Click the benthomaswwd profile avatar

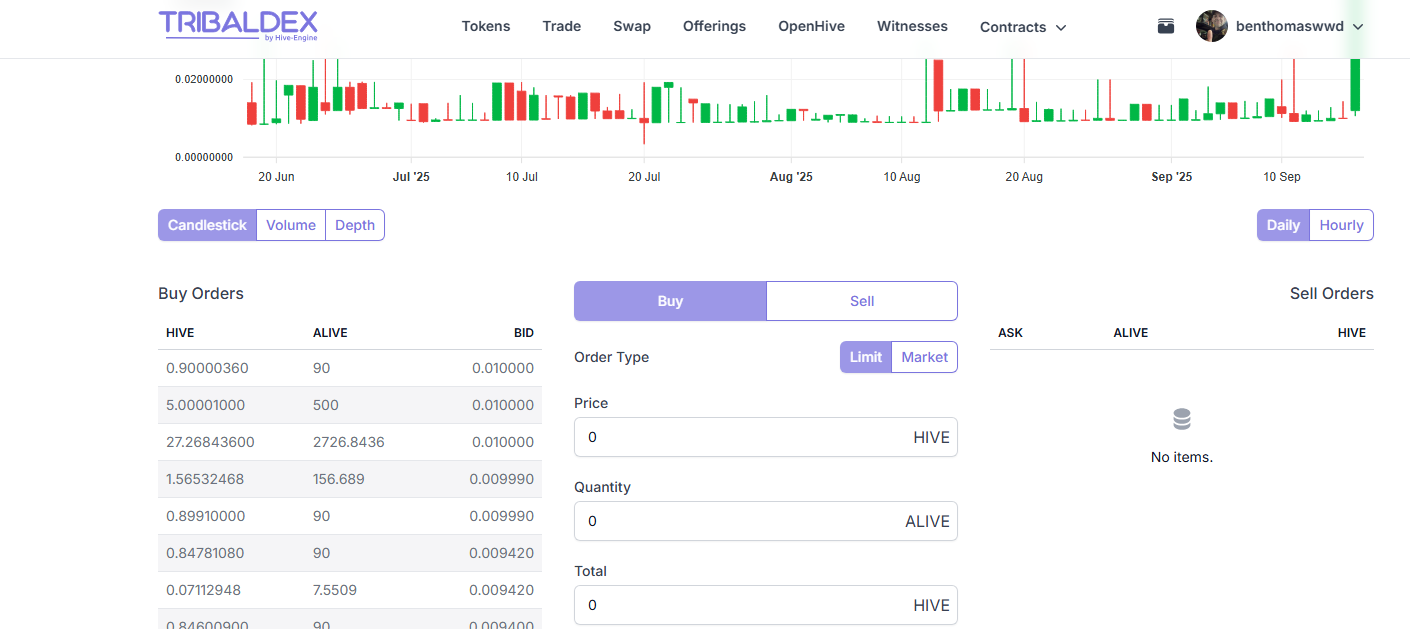pyautogui.click(x=1211, y=26)
